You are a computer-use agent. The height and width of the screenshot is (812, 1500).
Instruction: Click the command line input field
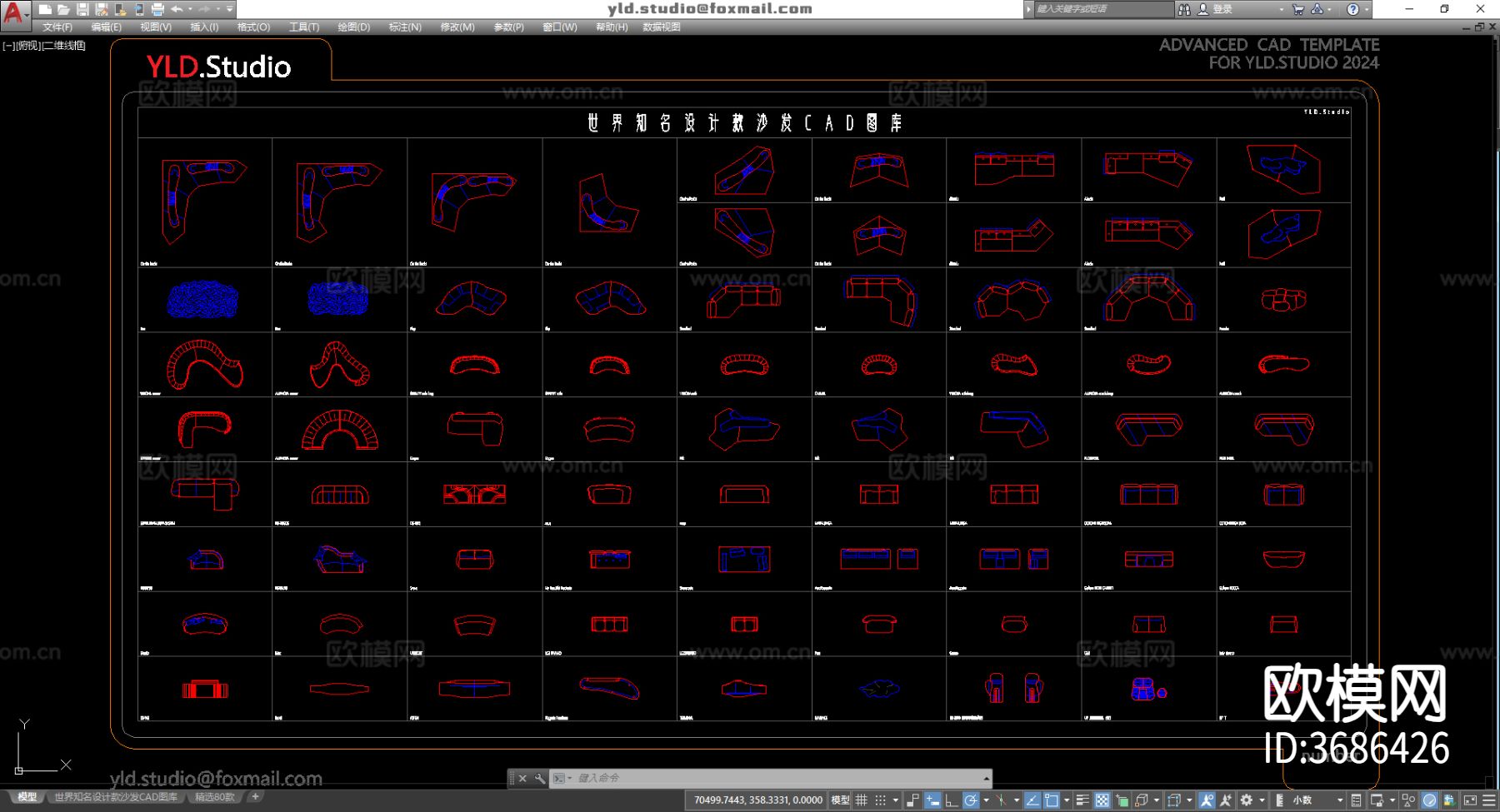point(775,778)
